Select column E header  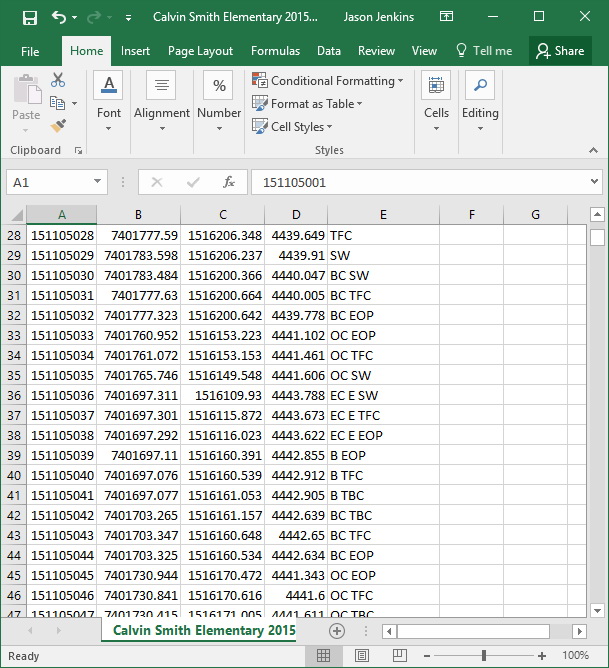click(x=383, y=215)
